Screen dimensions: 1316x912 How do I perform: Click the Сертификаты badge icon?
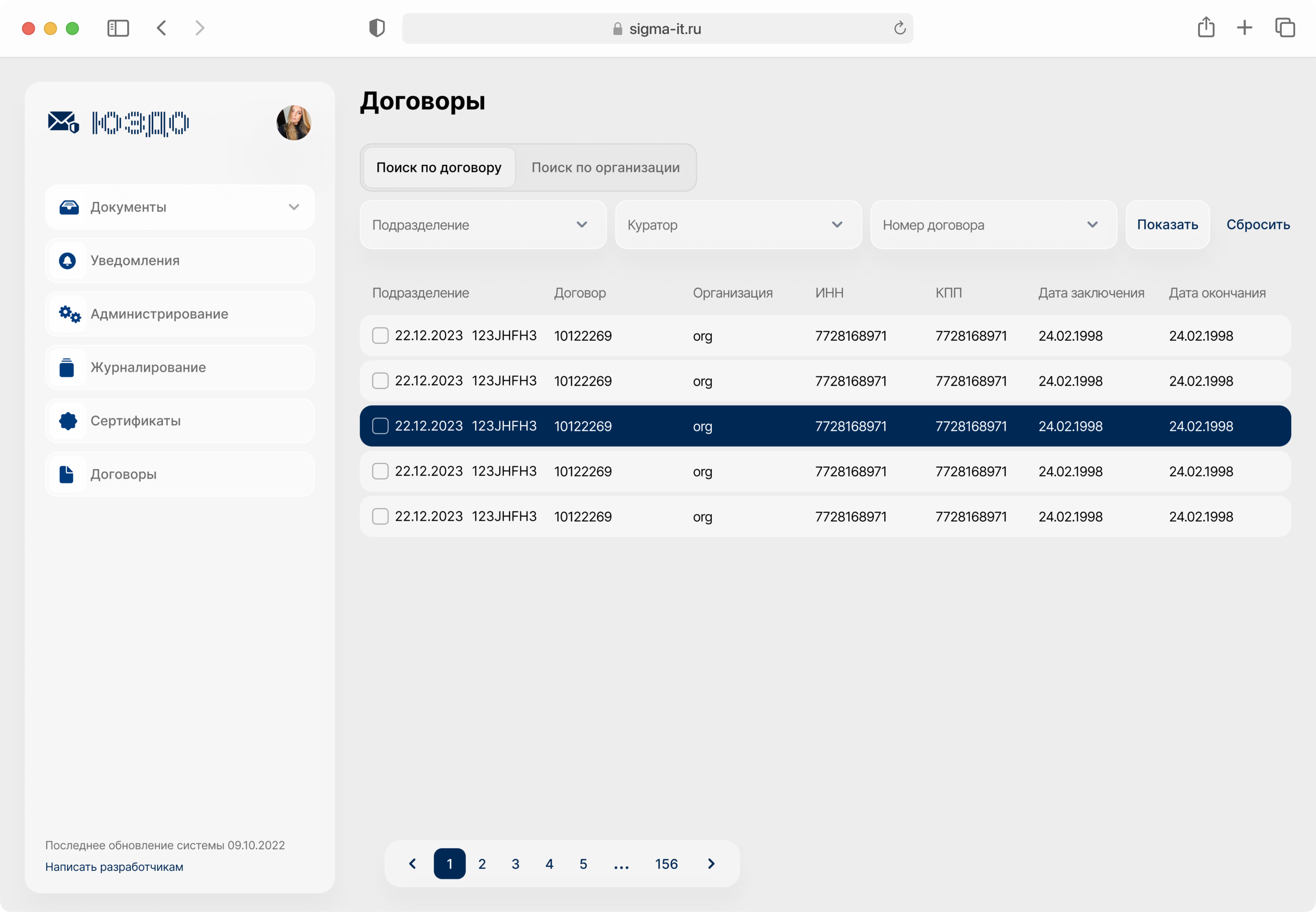[68, 421]
